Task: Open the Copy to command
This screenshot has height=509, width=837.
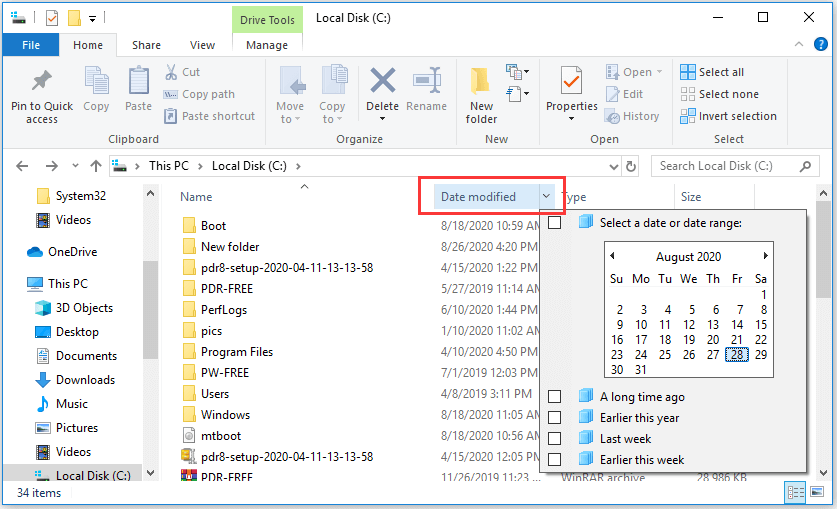Action: pos(333,95)
